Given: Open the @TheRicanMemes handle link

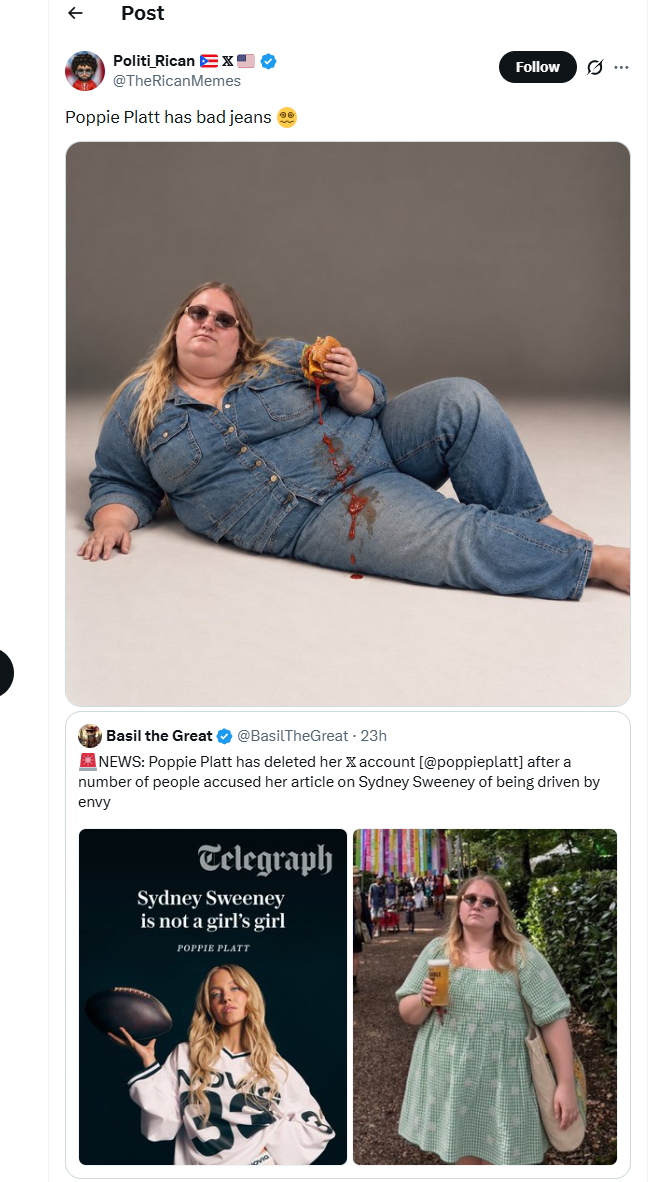Looking at the screenshot, I should tap(176, 81).
